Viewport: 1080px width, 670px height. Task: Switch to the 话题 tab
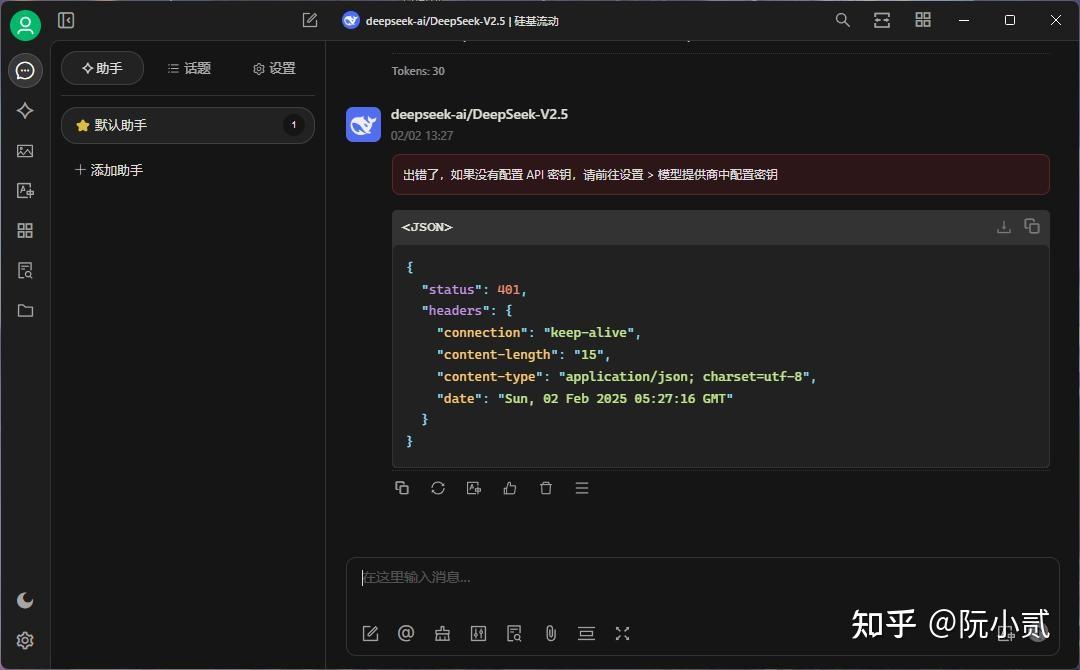pyautogui.click(x=189, y=68)
